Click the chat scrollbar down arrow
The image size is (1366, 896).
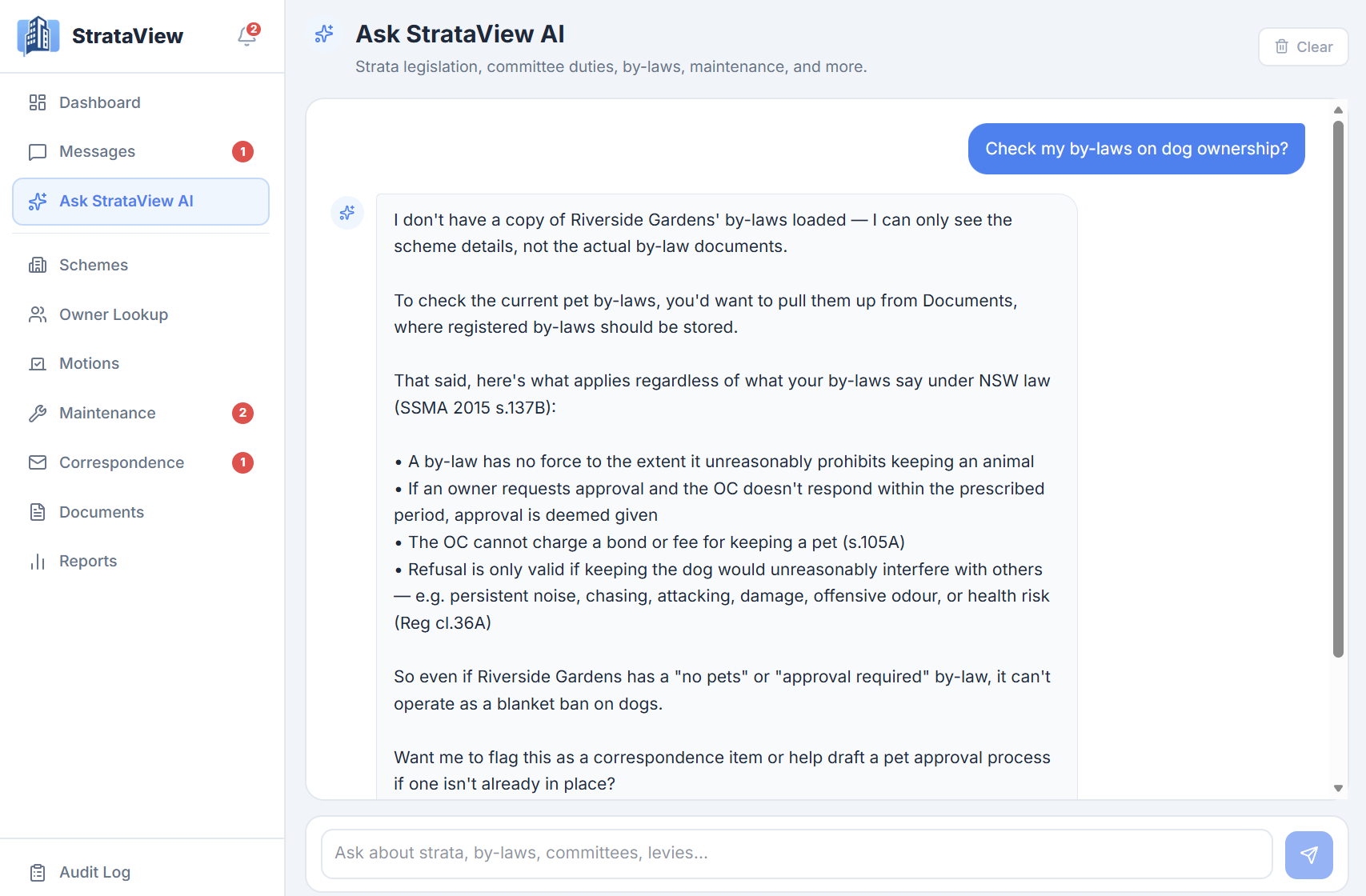[x=1338, y=788]
